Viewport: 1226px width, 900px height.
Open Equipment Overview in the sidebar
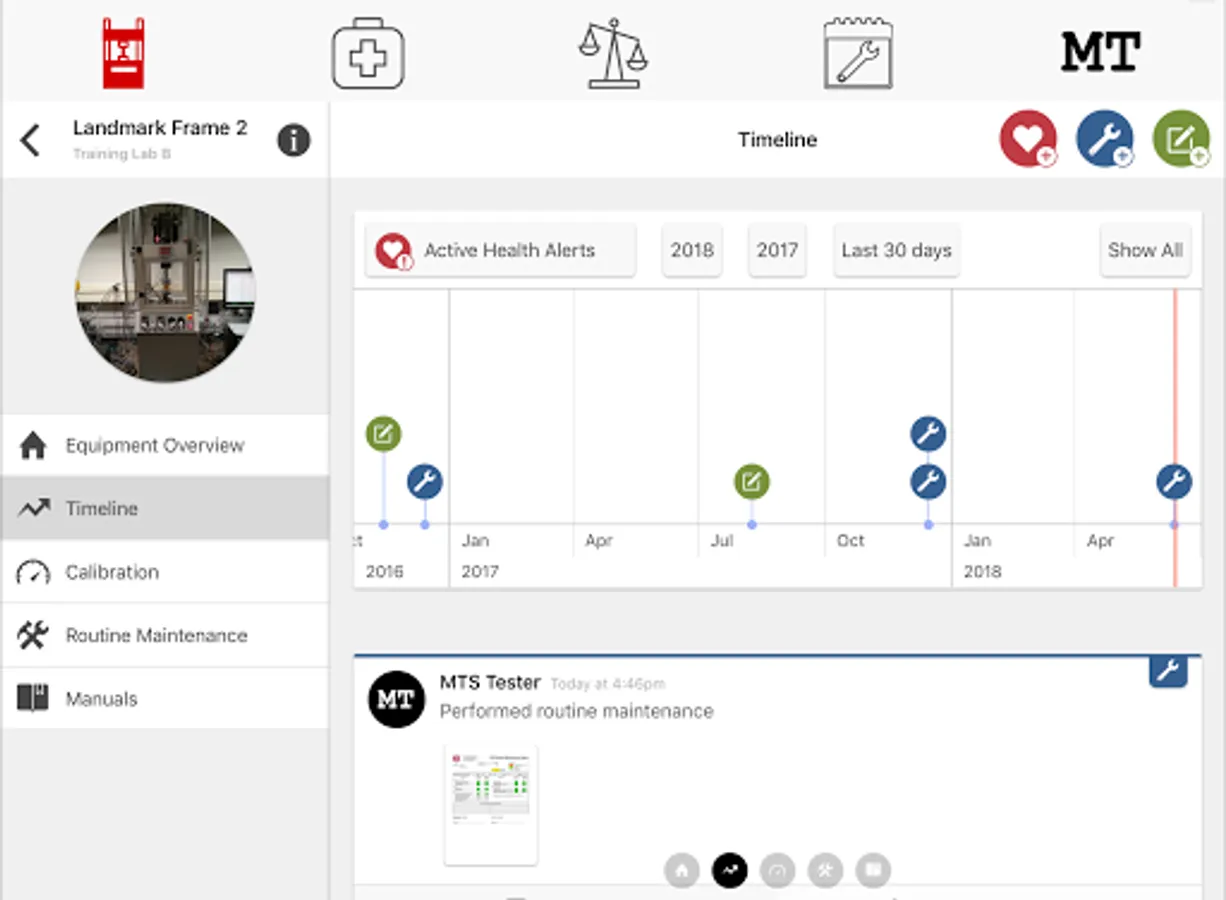165,445
